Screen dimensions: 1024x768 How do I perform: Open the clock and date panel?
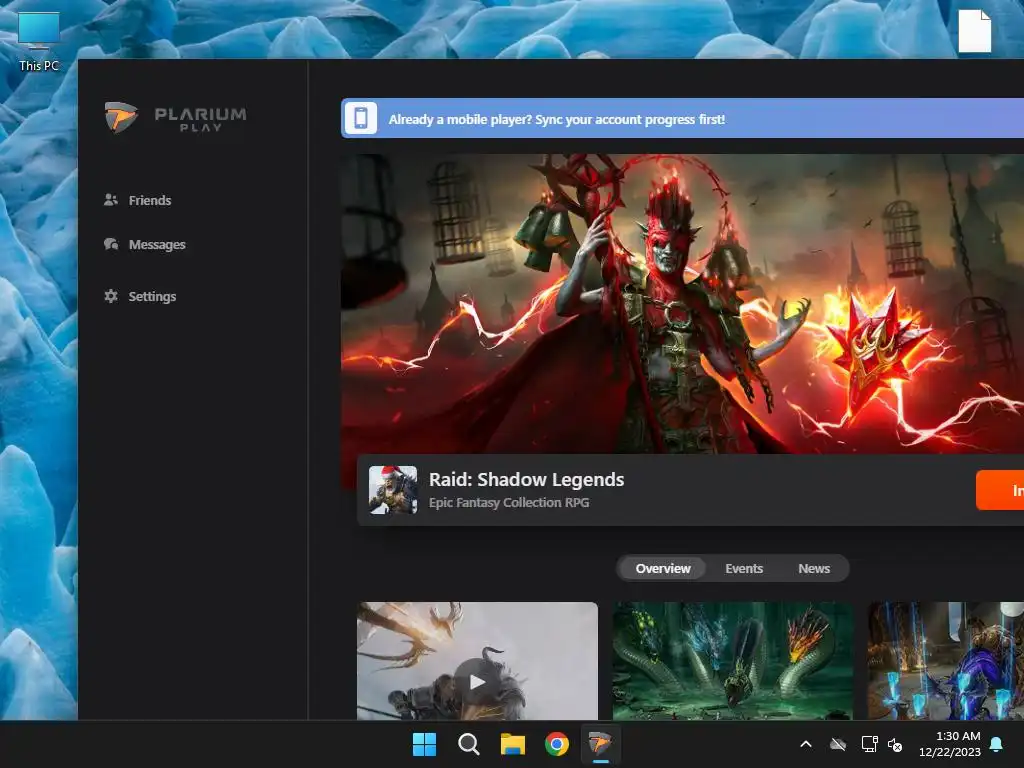tap(950, 744)
